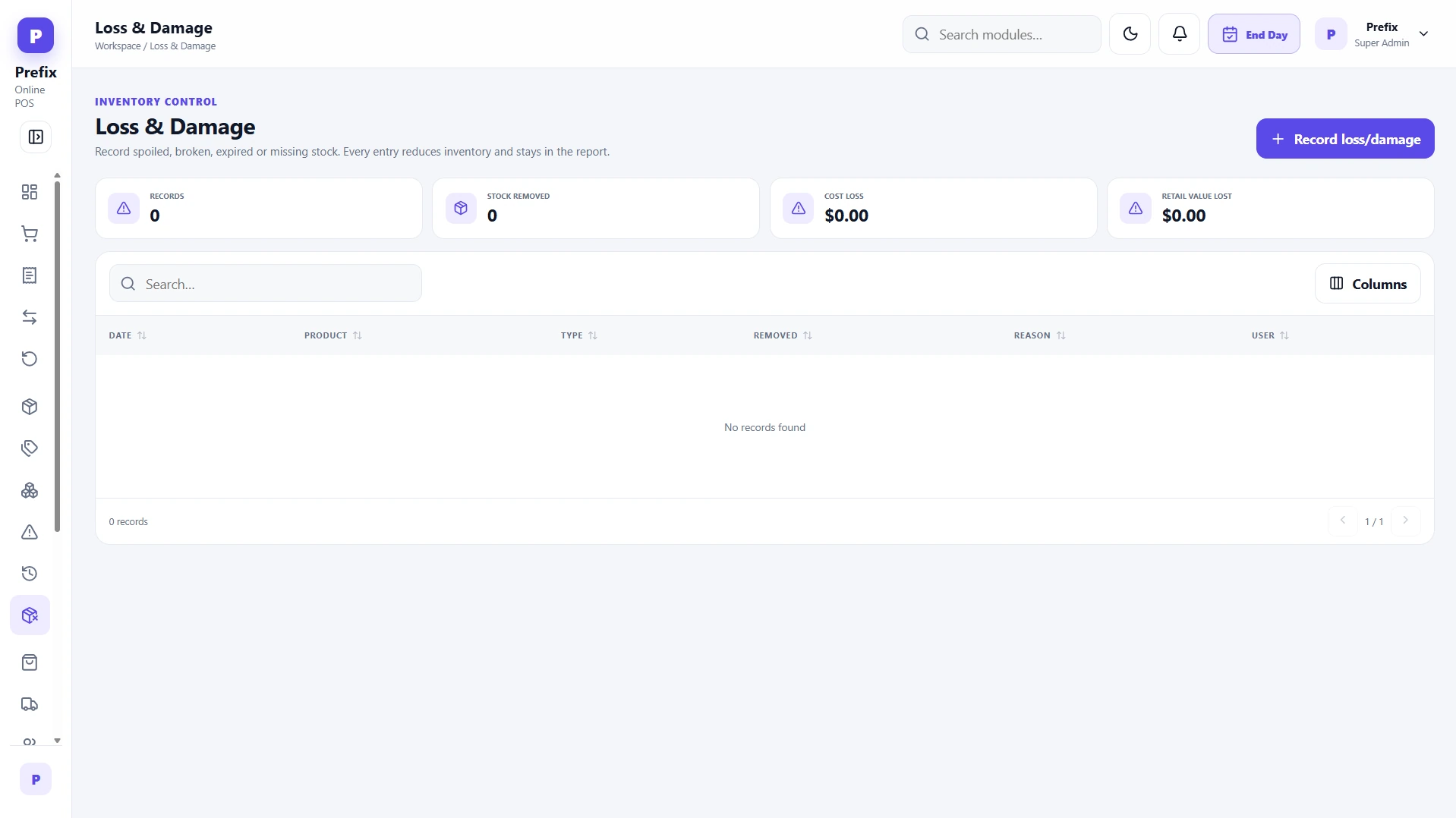Open the delivery truck icon in sidebar
This screenshot has width=1456, height=818.
pyautogui.click(x=30, y=704)
